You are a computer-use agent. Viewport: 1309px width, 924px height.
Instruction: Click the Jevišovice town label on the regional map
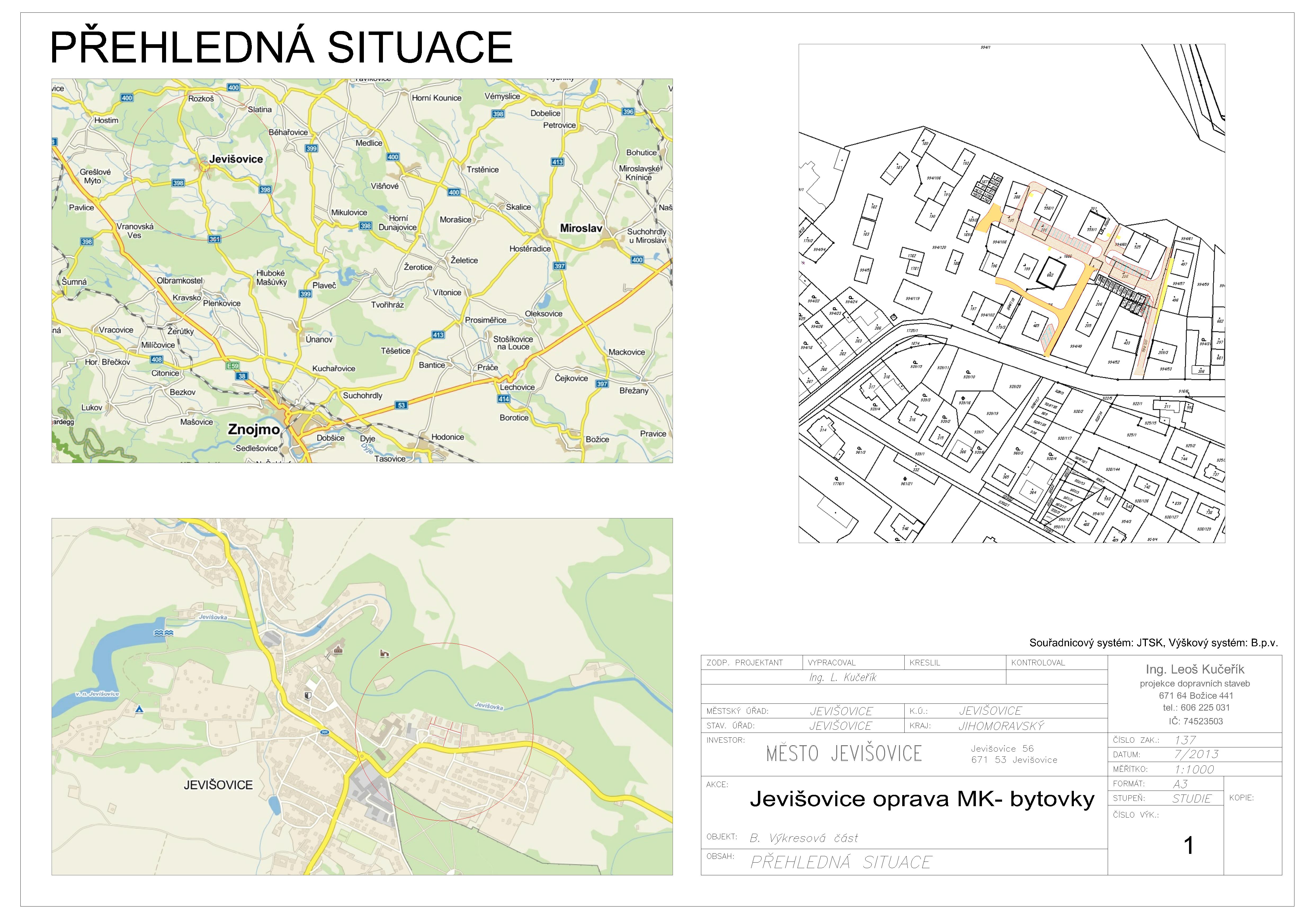236,159
